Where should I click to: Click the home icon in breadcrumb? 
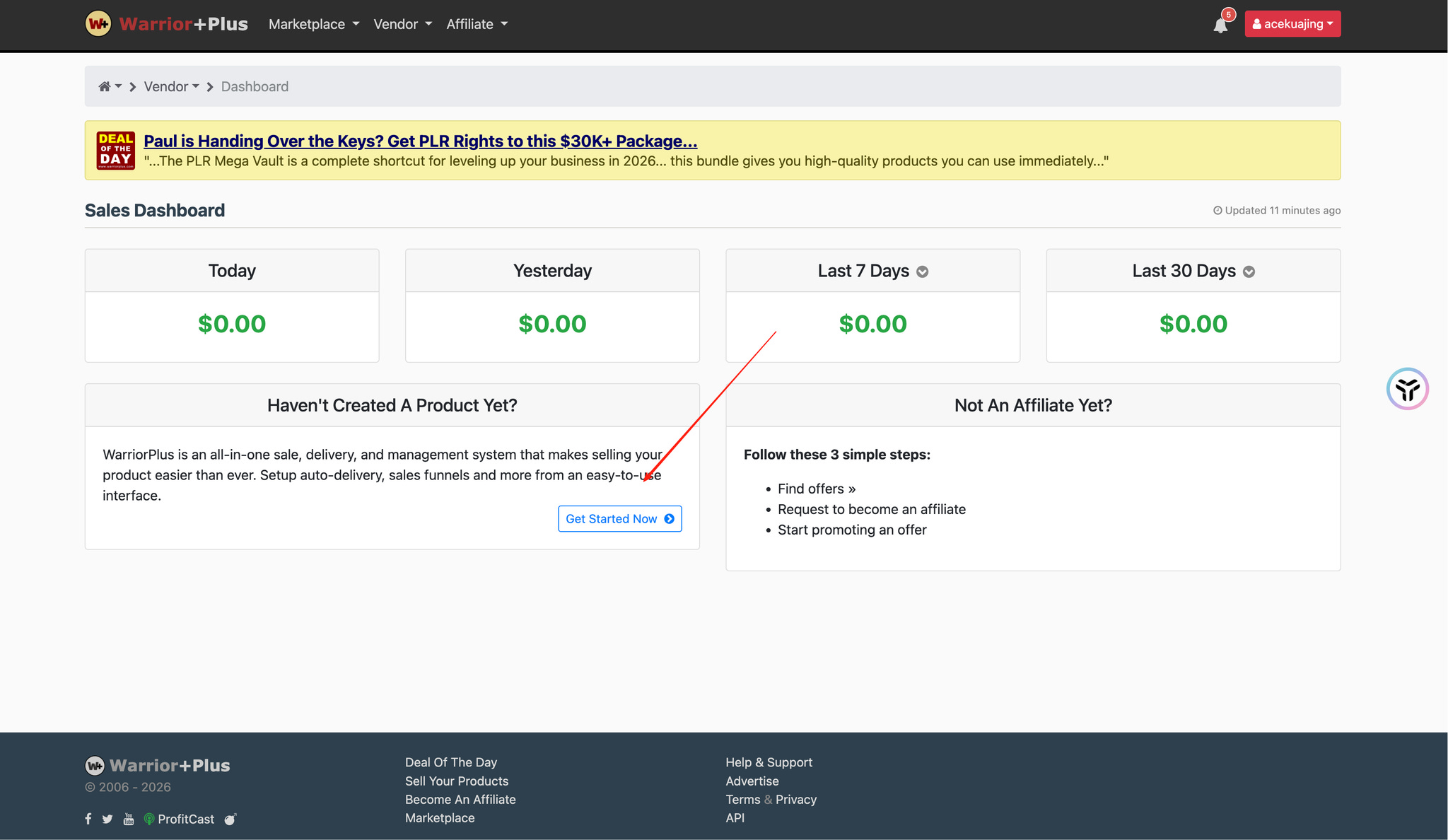click(105, 86)
